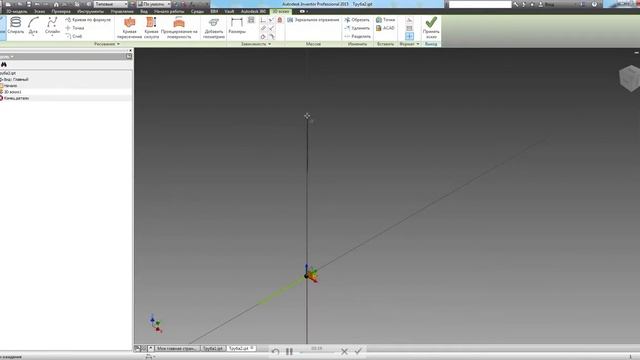
Task: Open the По умолчанию appearance dropdown
Action: pyautogui.click(x=154, y=4)
